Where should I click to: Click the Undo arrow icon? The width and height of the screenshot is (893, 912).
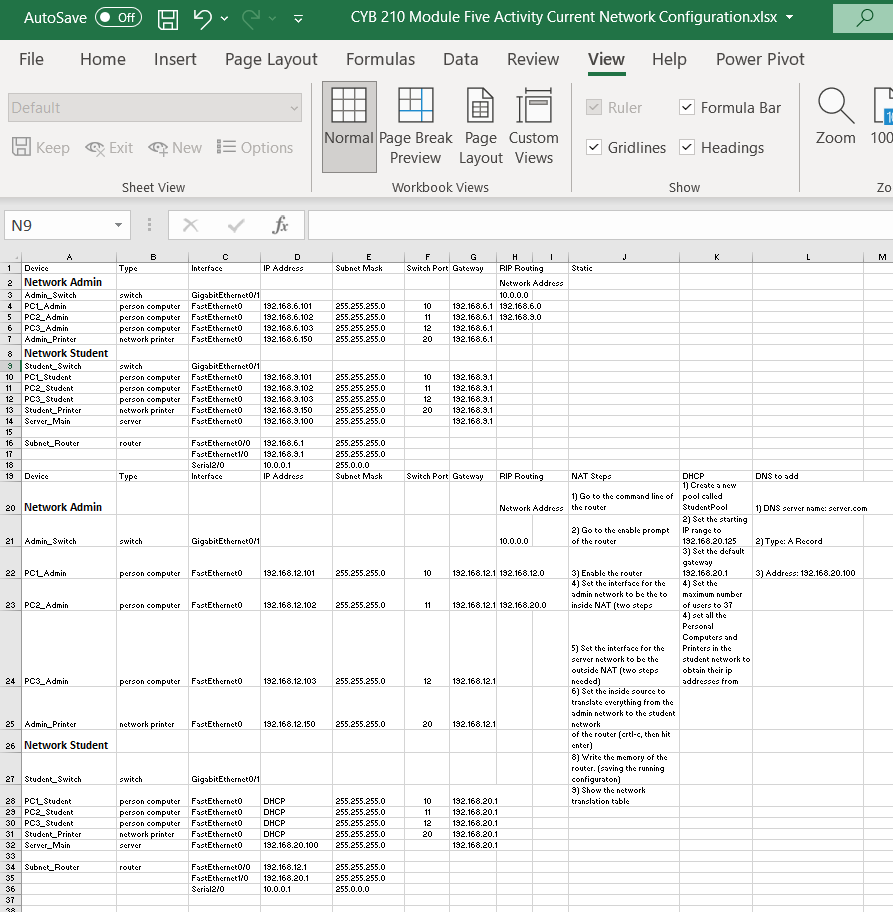coord(202,19)
